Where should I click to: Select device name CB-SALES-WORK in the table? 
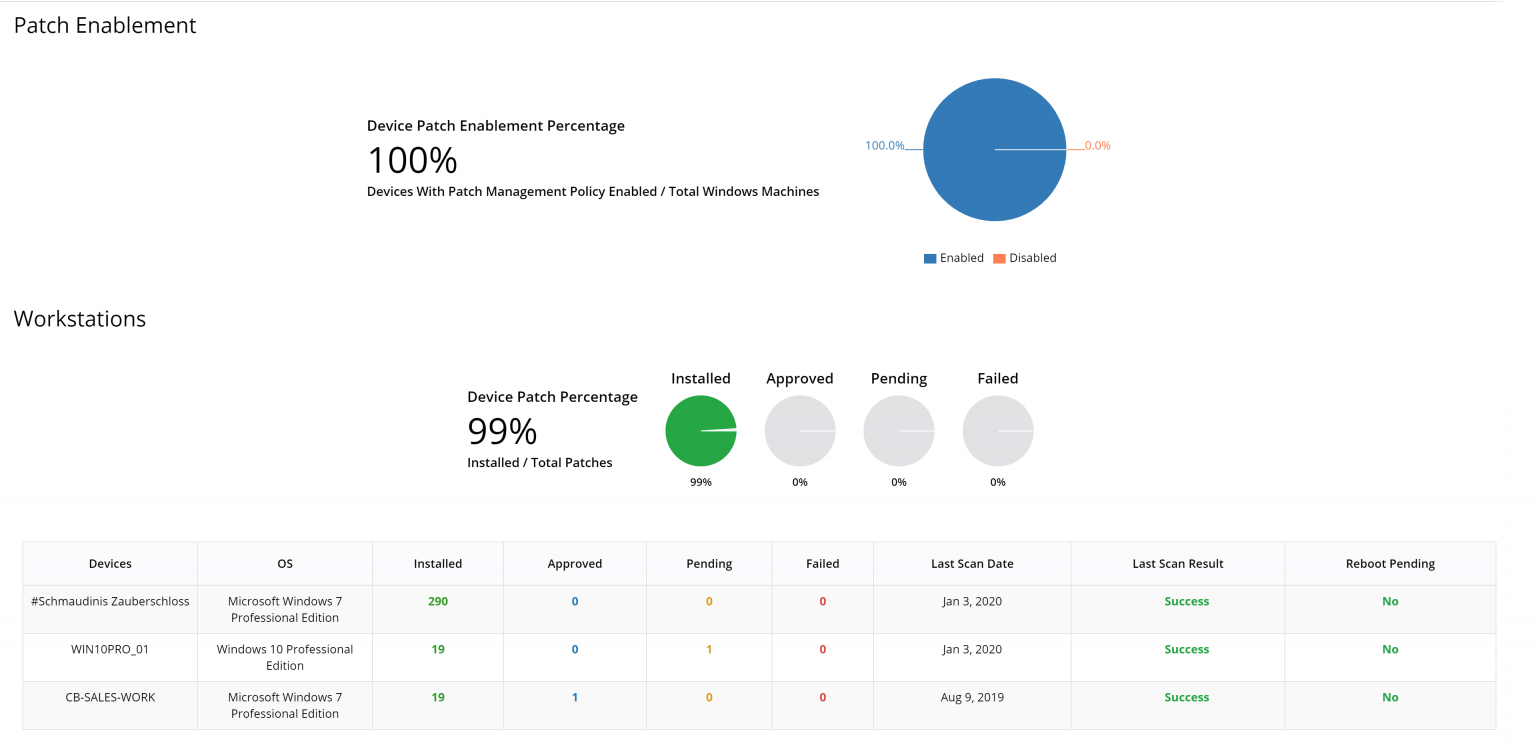click(x=110, y=697)
